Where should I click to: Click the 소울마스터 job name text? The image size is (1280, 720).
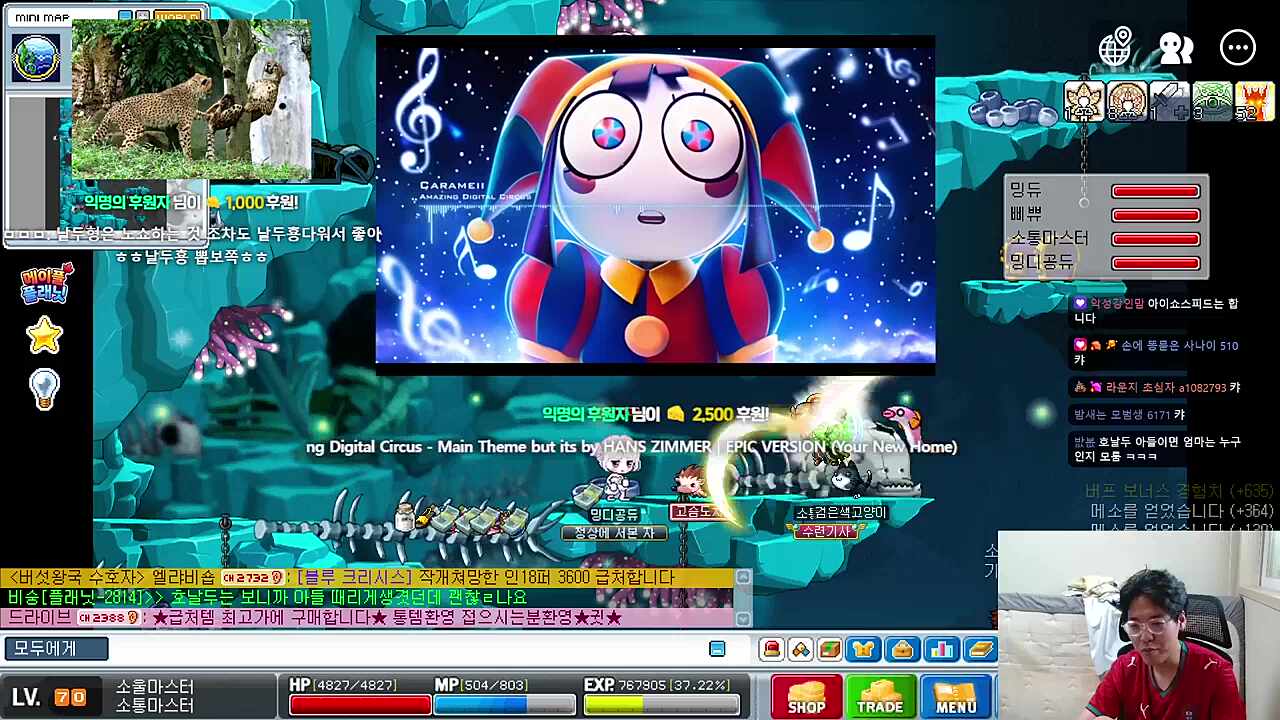coord(155,687)
